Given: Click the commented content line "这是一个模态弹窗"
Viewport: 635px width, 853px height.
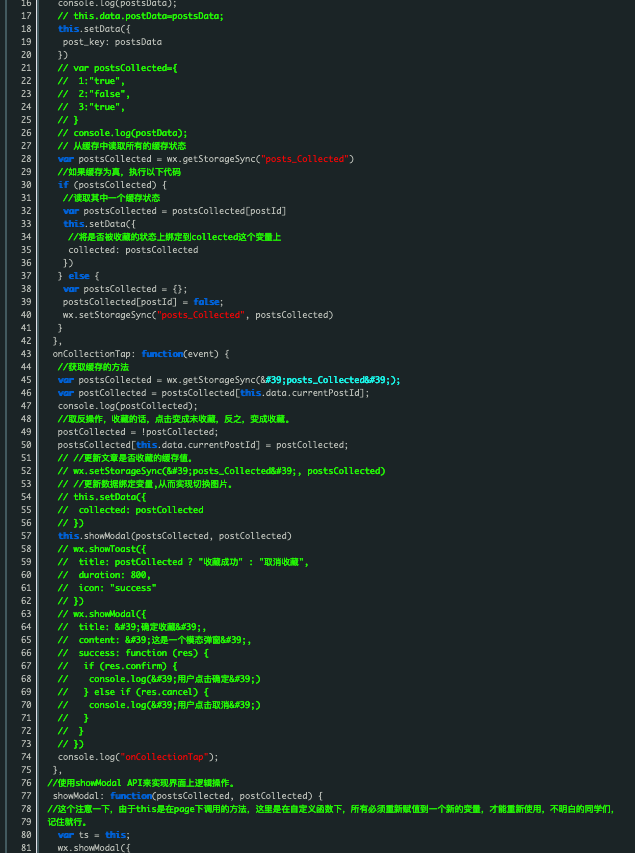Looking at the screenshot, I should 155,640.
